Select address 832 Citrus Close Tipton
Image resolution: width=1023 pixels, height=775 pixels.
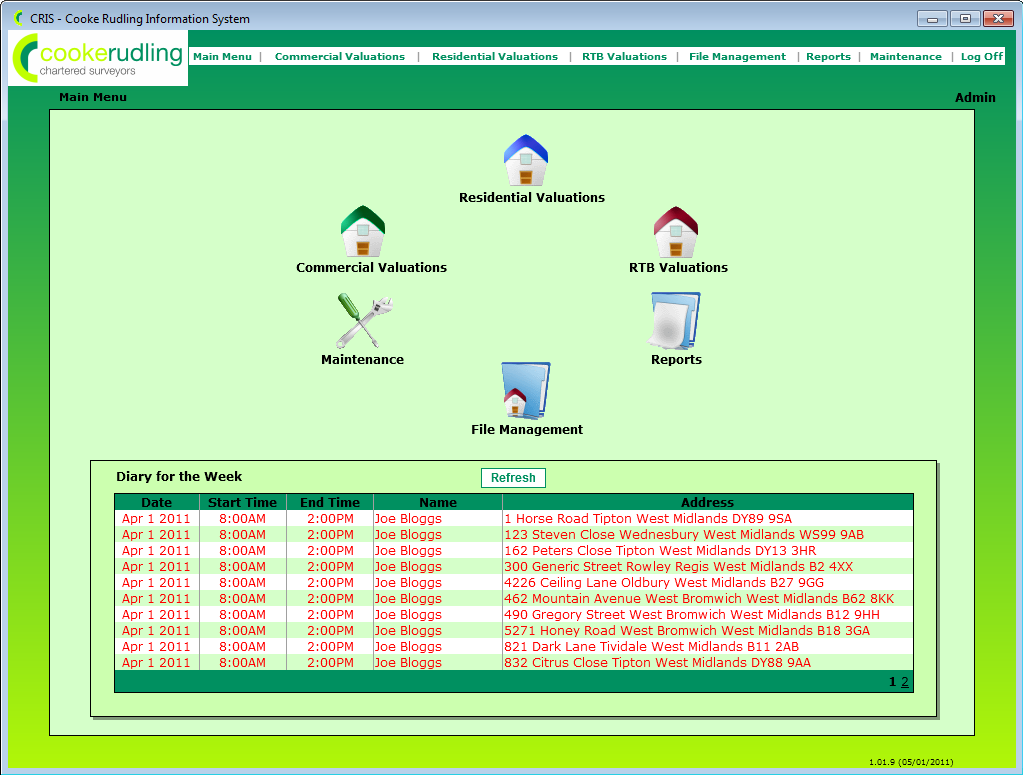click(x=658, y=662)
